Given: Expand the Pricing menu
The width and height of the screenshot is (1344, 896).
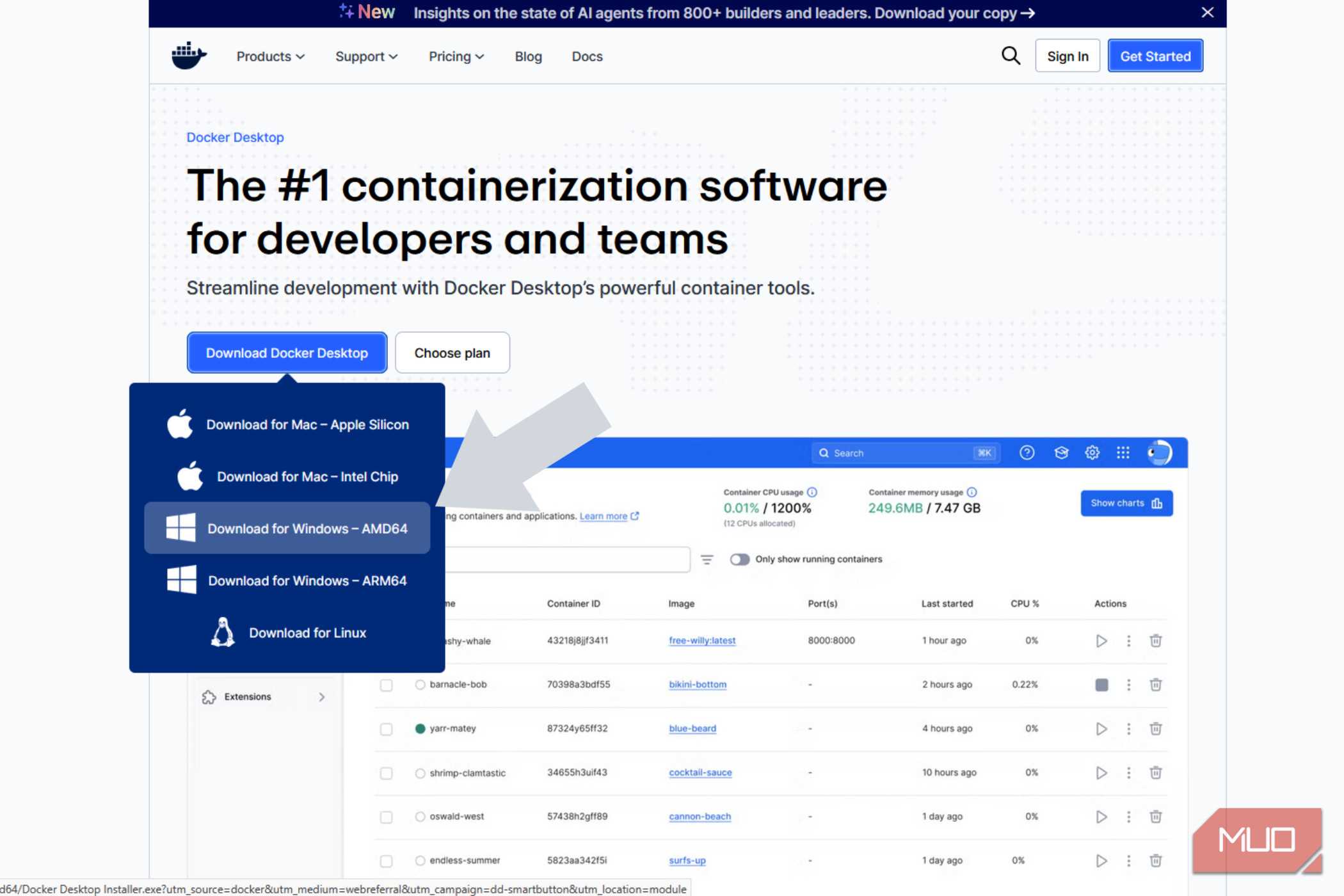Looking at the screenshot, I should 456,56.
